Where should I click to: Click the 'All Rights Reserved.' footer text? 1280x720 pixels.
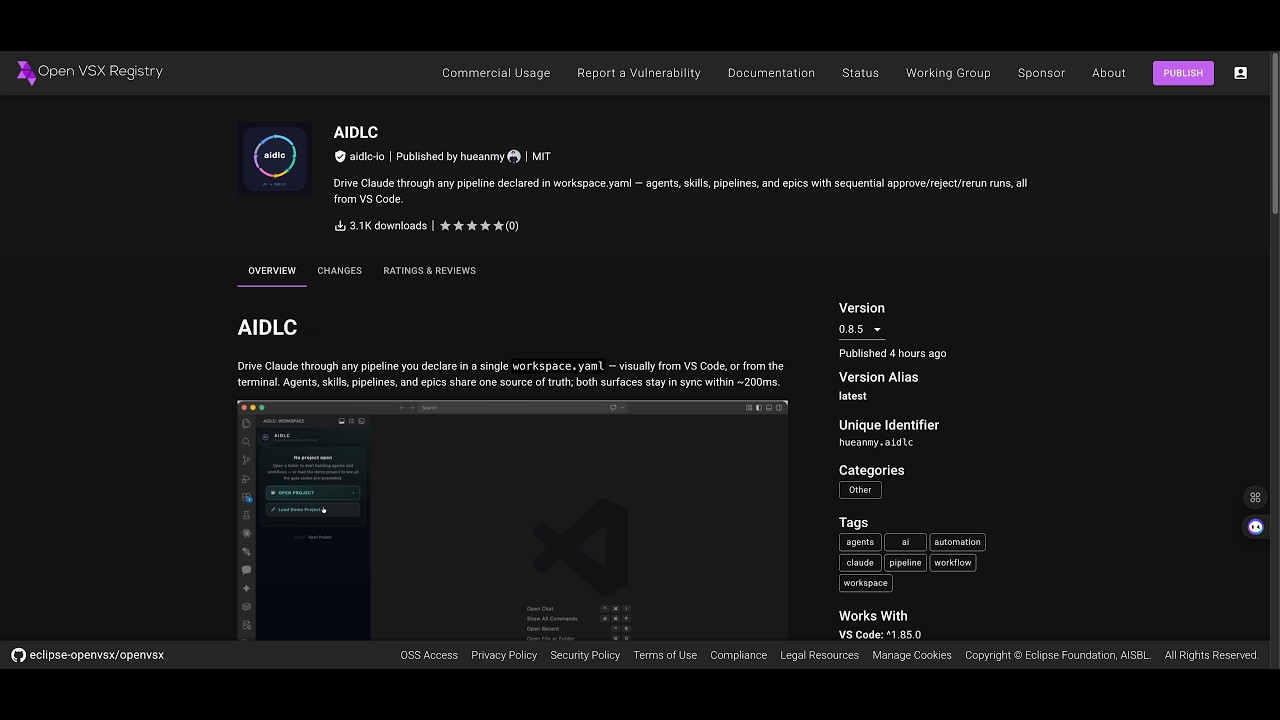[x=1211, y=655]
